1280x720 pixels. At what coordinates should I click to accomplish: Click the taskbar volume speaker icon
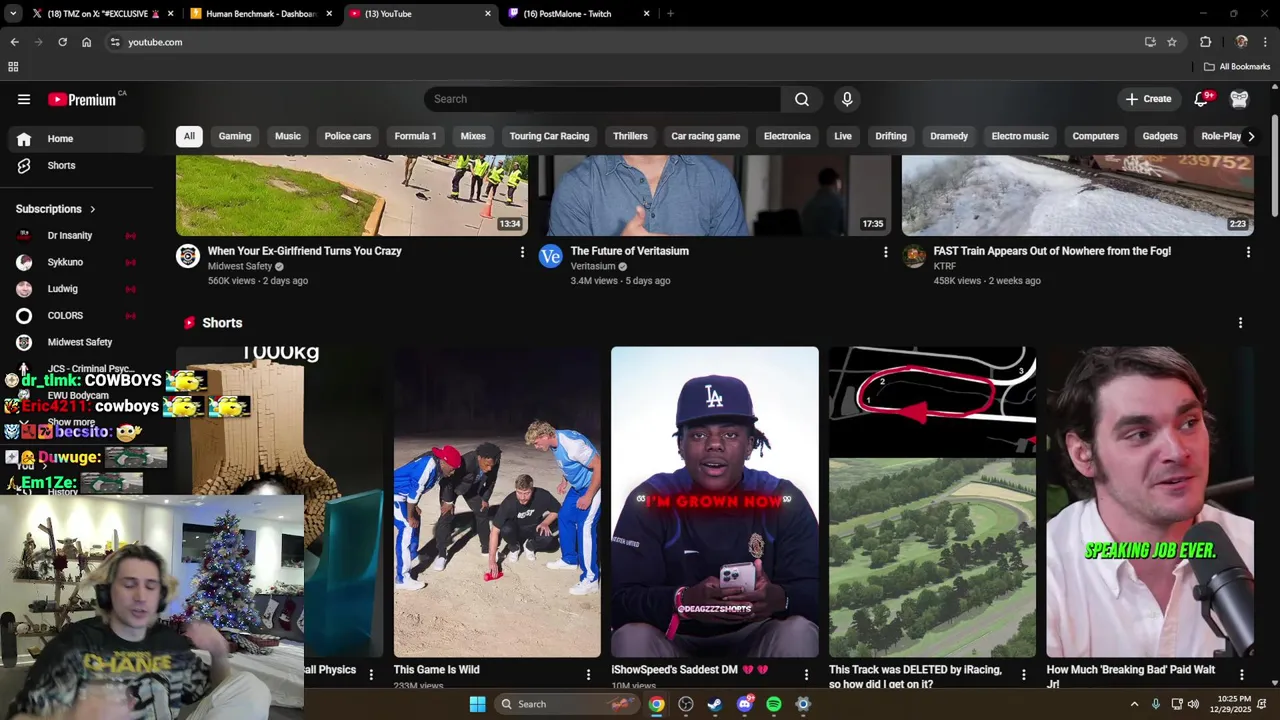pos(1193,704)
